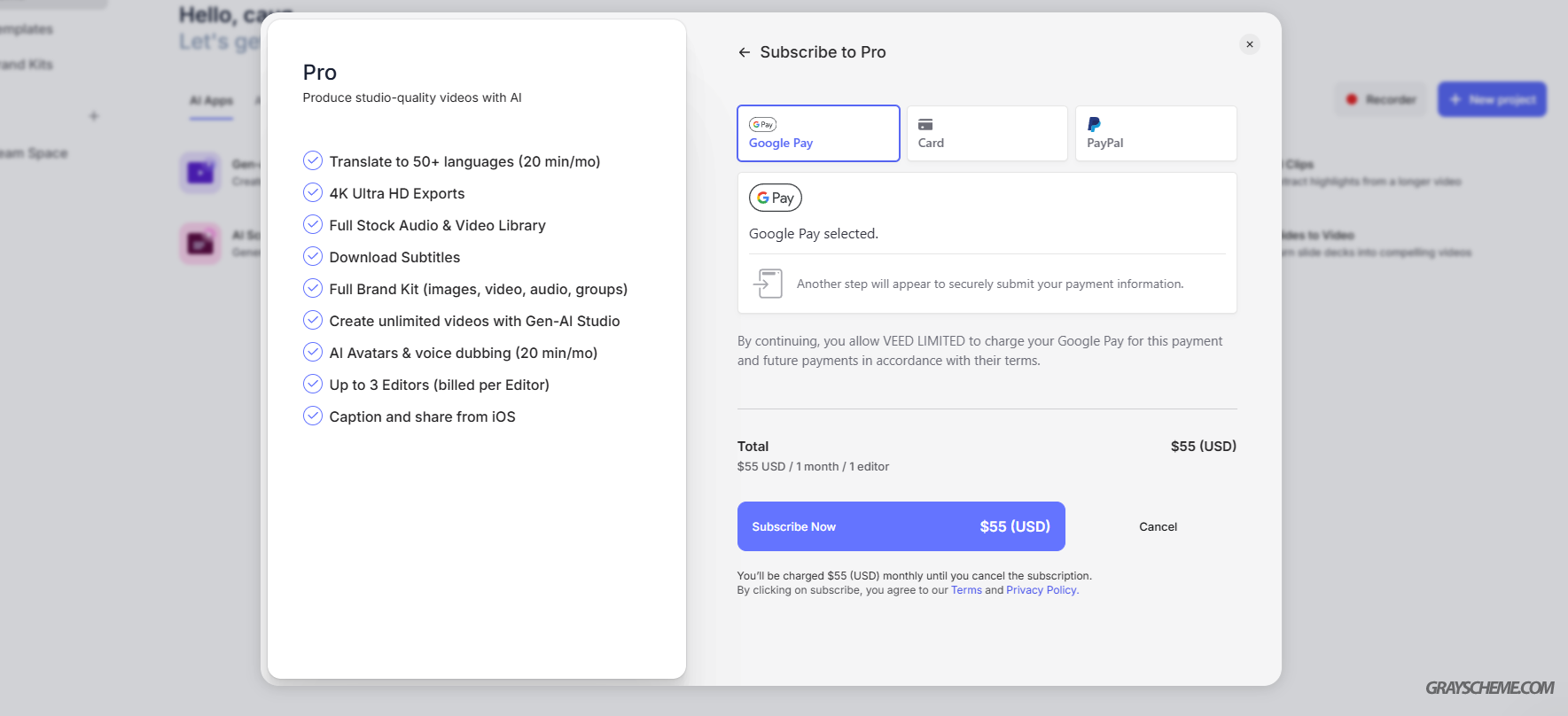Click the first purple app thumbnail in background

click(200, 172)
